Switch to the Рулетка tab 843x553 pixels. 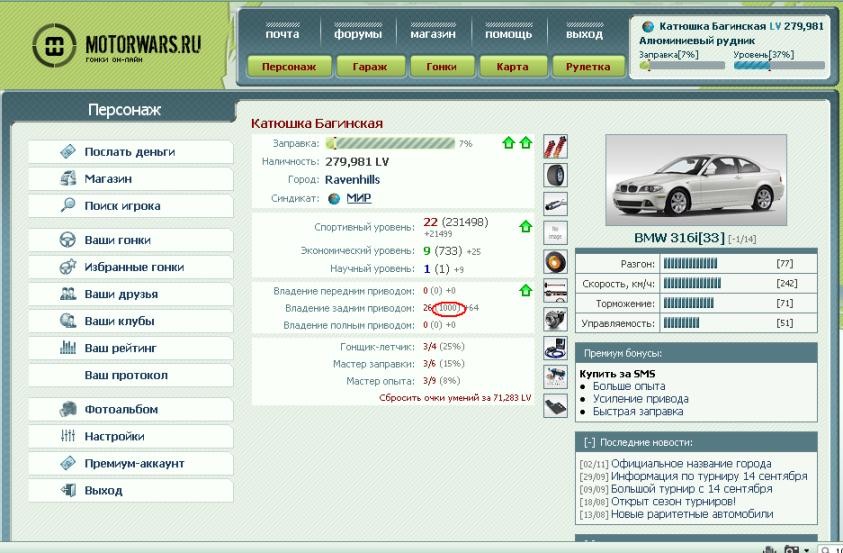pos(588,67)
